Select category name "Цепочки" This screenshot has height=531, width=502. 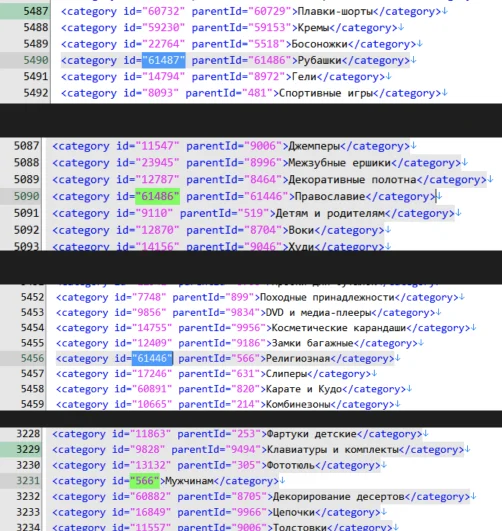click(293, 512)
